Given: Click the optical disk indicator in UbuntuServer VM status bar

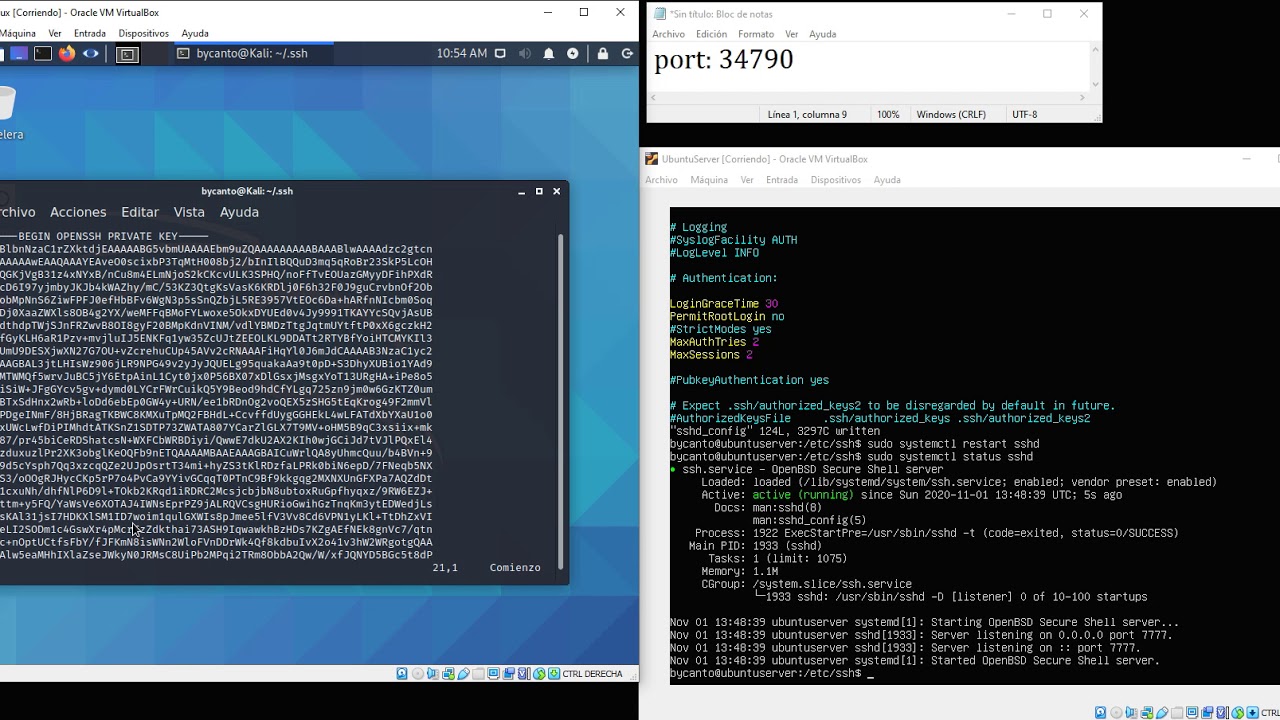Looking at the screenshot, I should (x=1116, y=712).
